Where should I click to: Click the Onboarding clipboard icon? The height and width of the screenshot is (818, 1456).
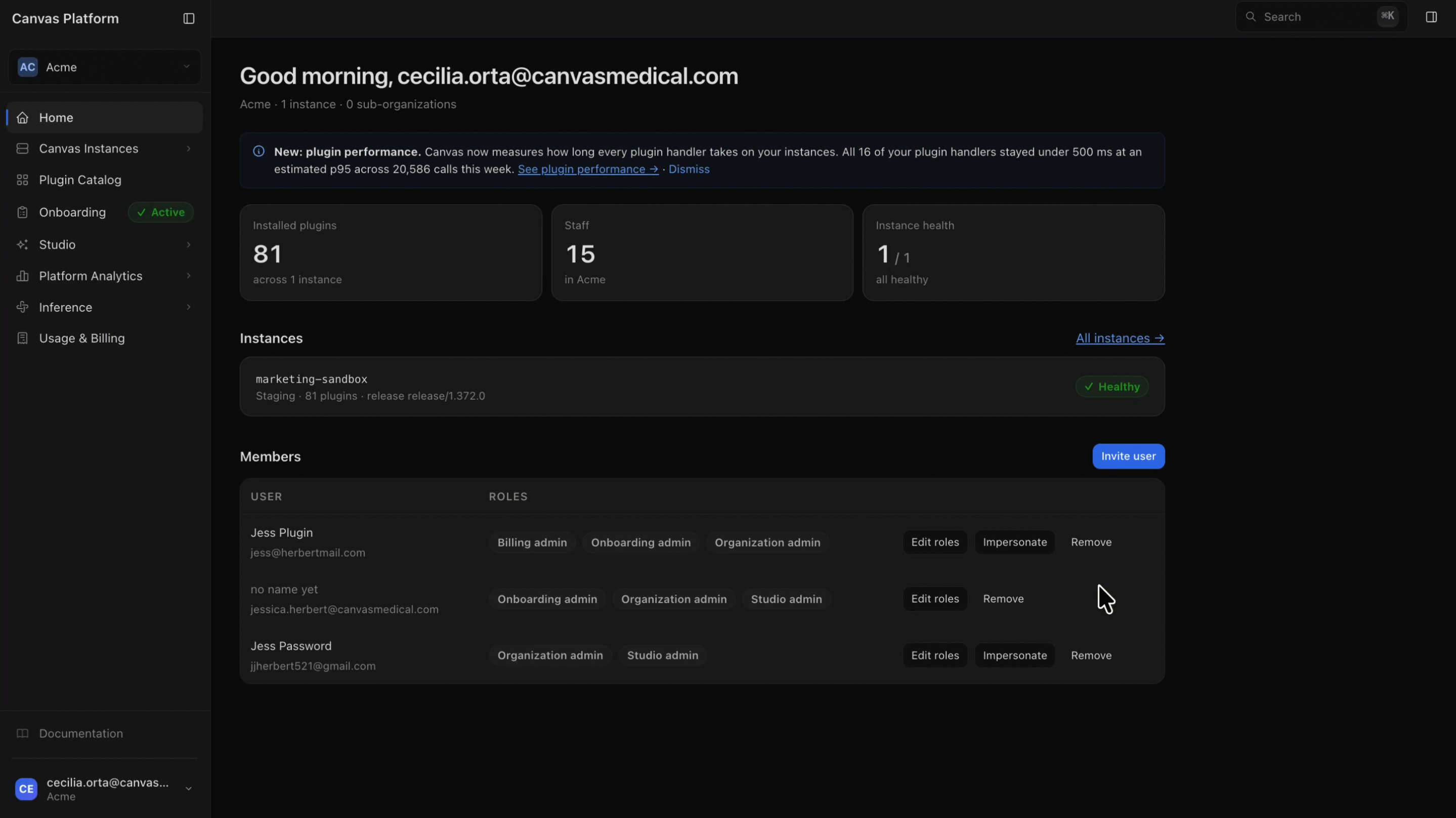[23, 212]
